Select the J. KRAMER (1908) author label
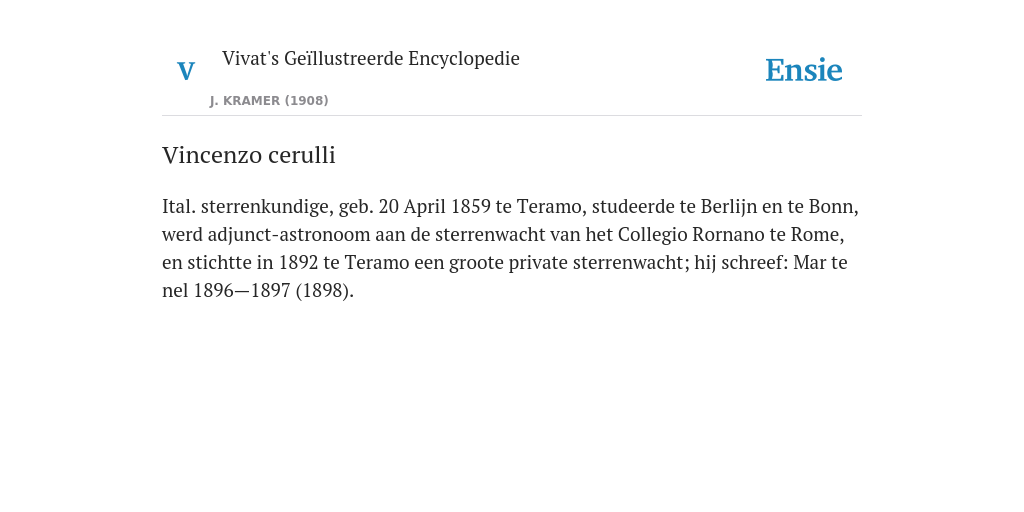This screenshot has width=1024, height=512. click(269, 101)
